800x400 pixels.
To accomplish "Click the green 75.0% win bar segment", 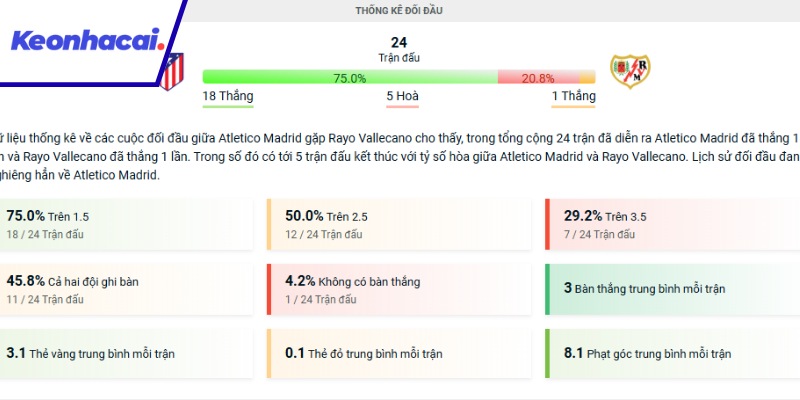I will point(349,77).
